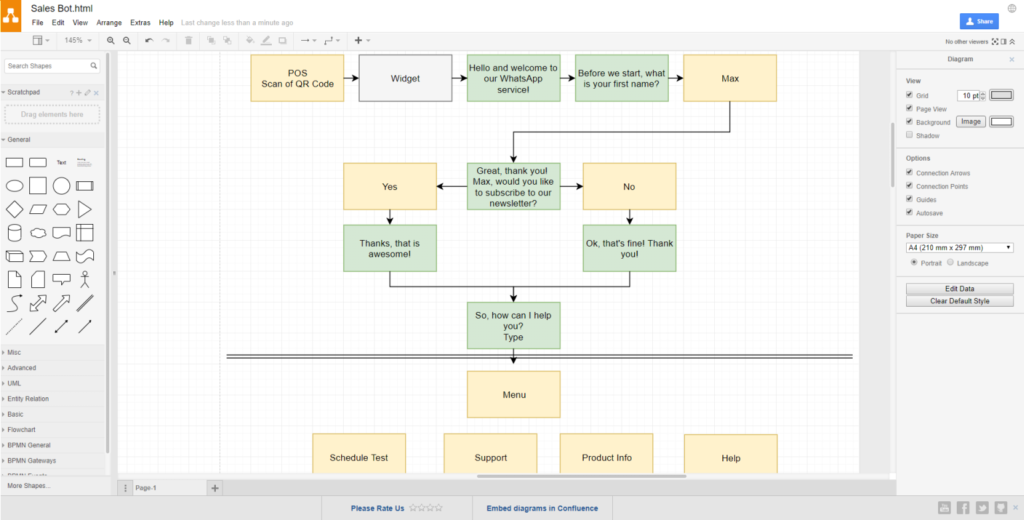The image size is (1024, 520).
Task: Click the undo arrow in toolbar
Action: tap(149, 41)
